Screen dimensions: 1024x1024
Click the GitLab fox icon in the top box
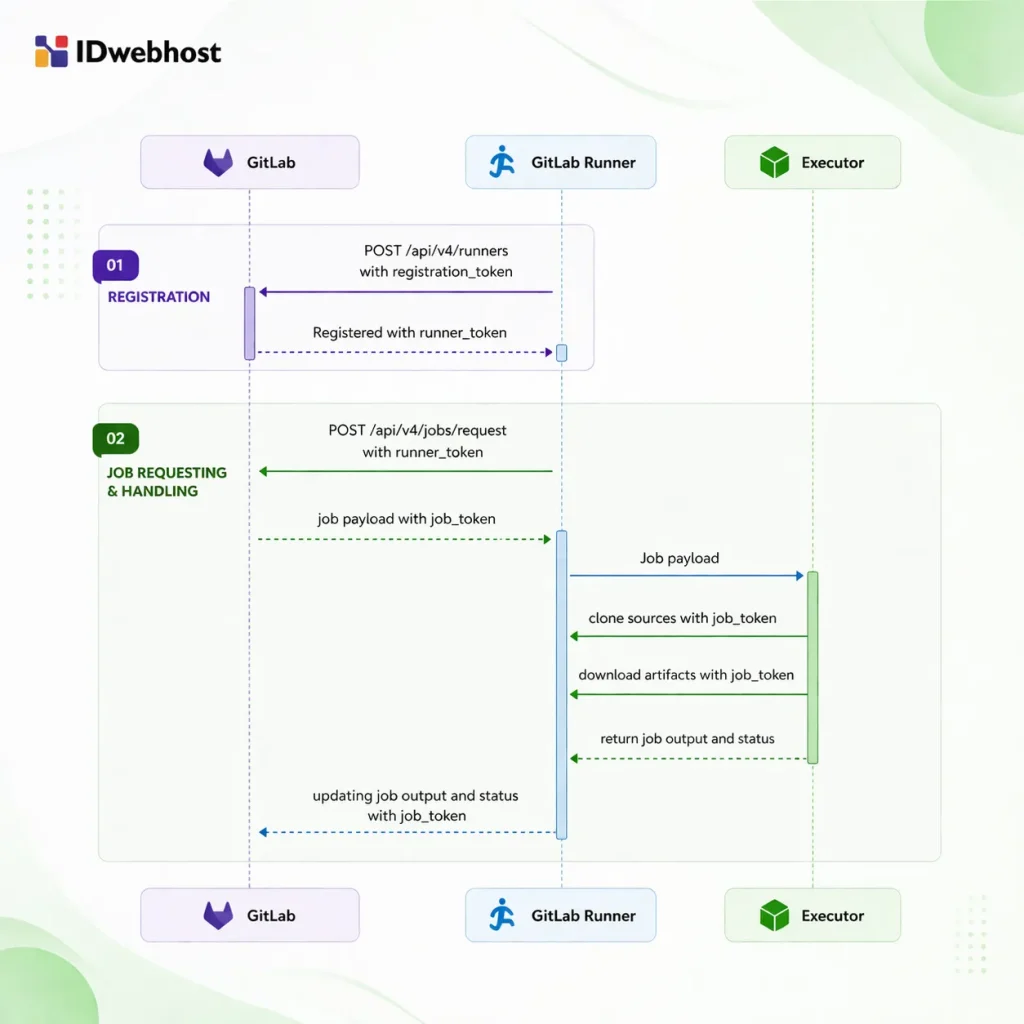(x=218, y=163)
